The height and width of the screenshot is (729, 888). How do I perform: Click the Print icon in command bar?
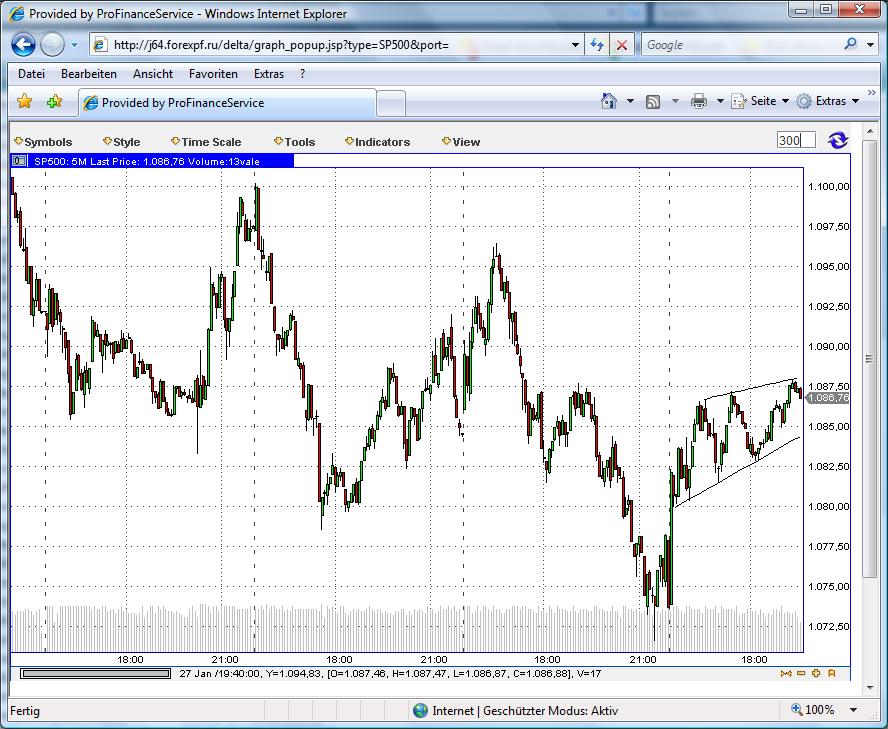click(x=699, y=101)
